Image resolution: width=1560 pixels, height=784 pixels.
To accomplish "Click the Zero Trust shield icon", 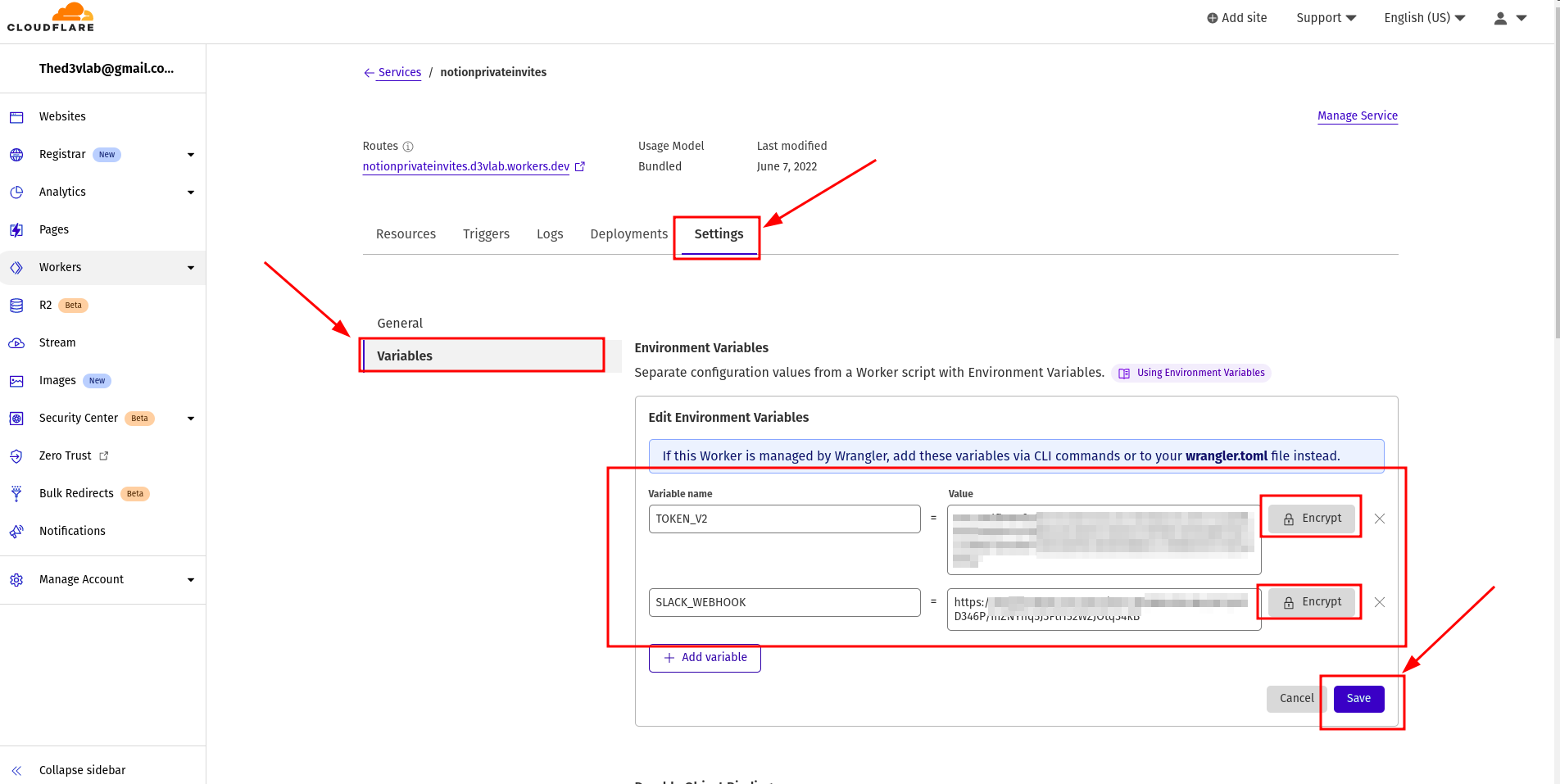I will click(x=16, y=456).
